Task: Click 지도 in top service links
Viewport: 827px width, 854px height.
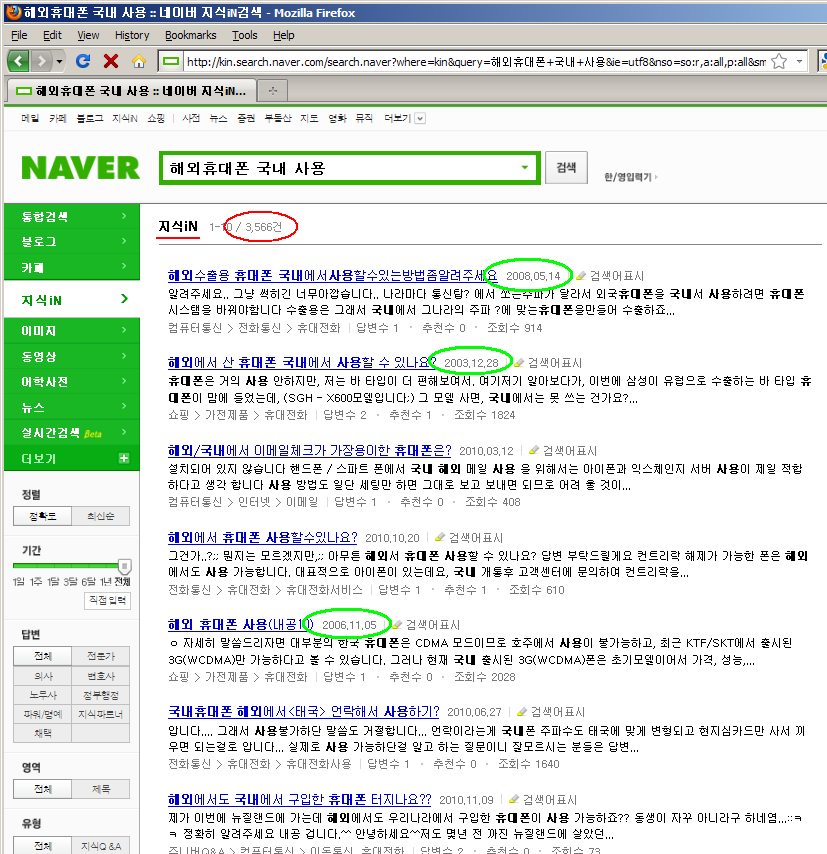Action: (x=309, y=118)
